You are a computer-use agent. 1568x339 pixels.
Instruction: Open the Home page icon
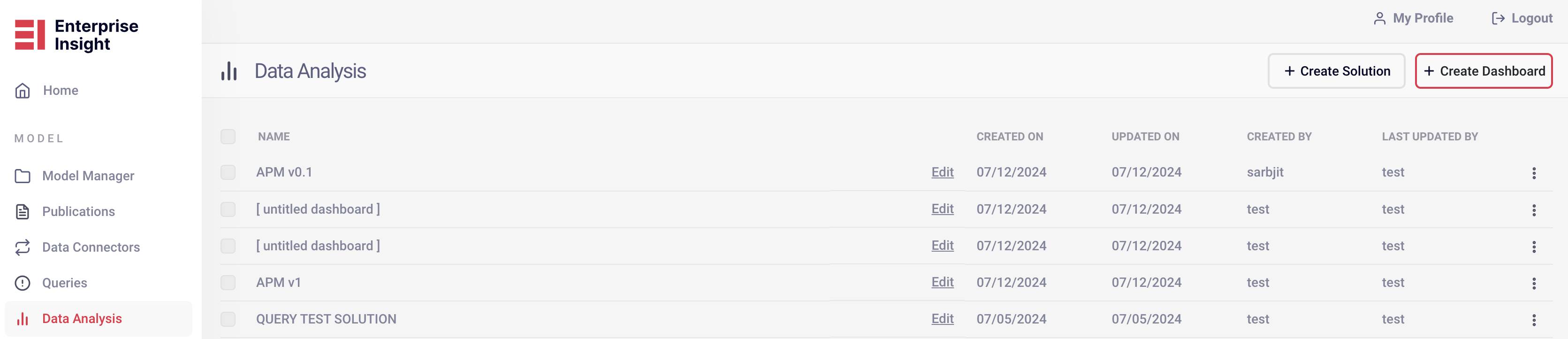point(23,91)
